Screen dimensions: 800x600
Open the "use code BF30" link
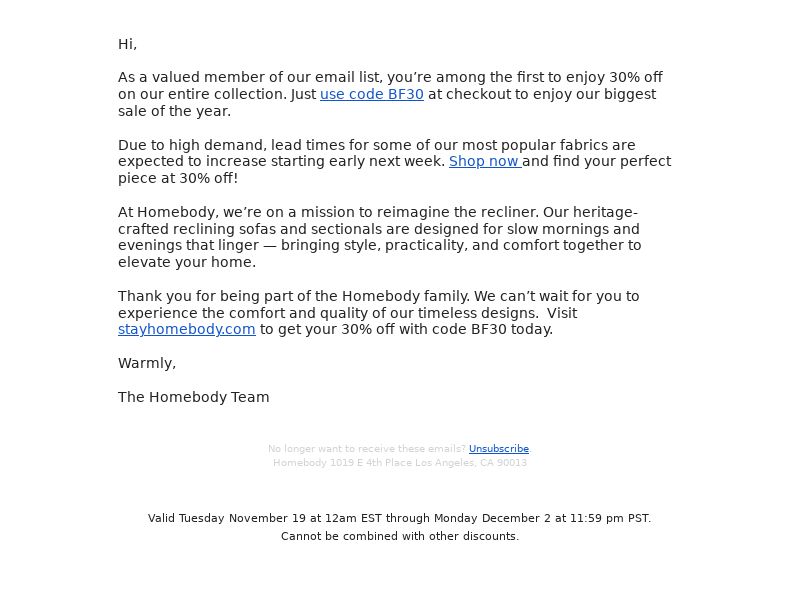point(371,94)
